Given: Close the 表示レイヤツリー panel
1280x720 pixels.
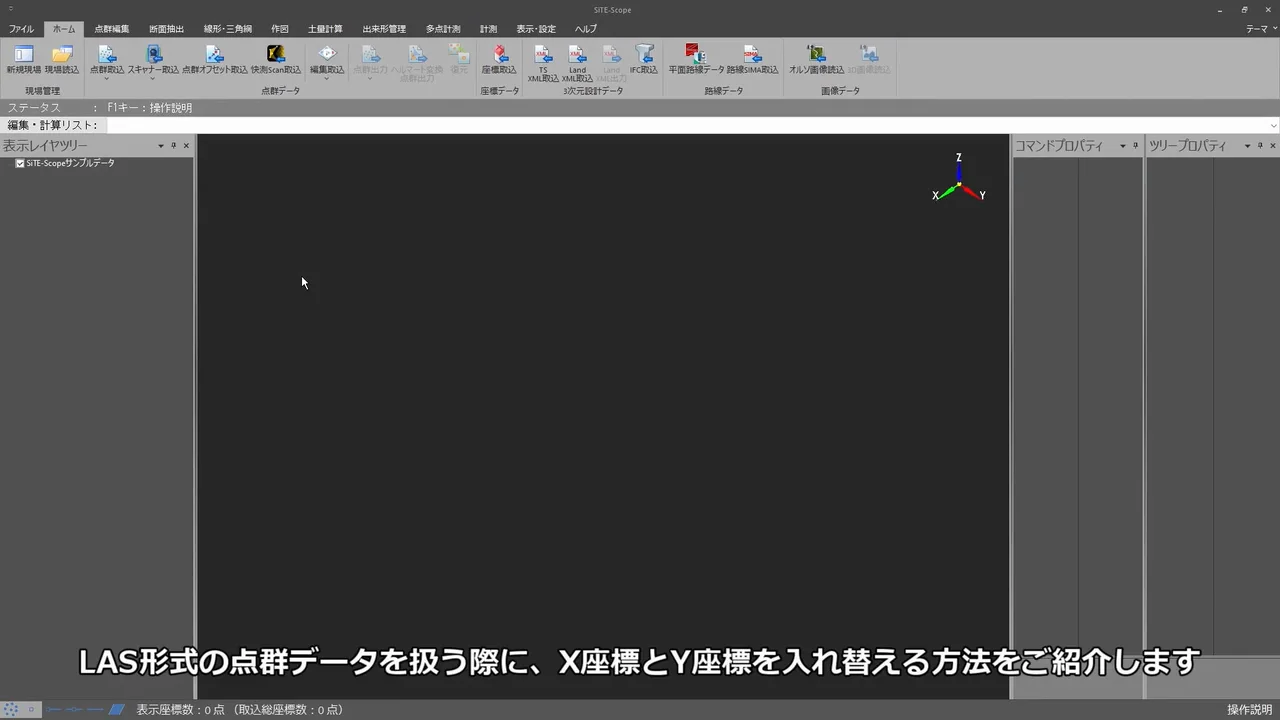Looking at the screenshot, I should 186,146.
